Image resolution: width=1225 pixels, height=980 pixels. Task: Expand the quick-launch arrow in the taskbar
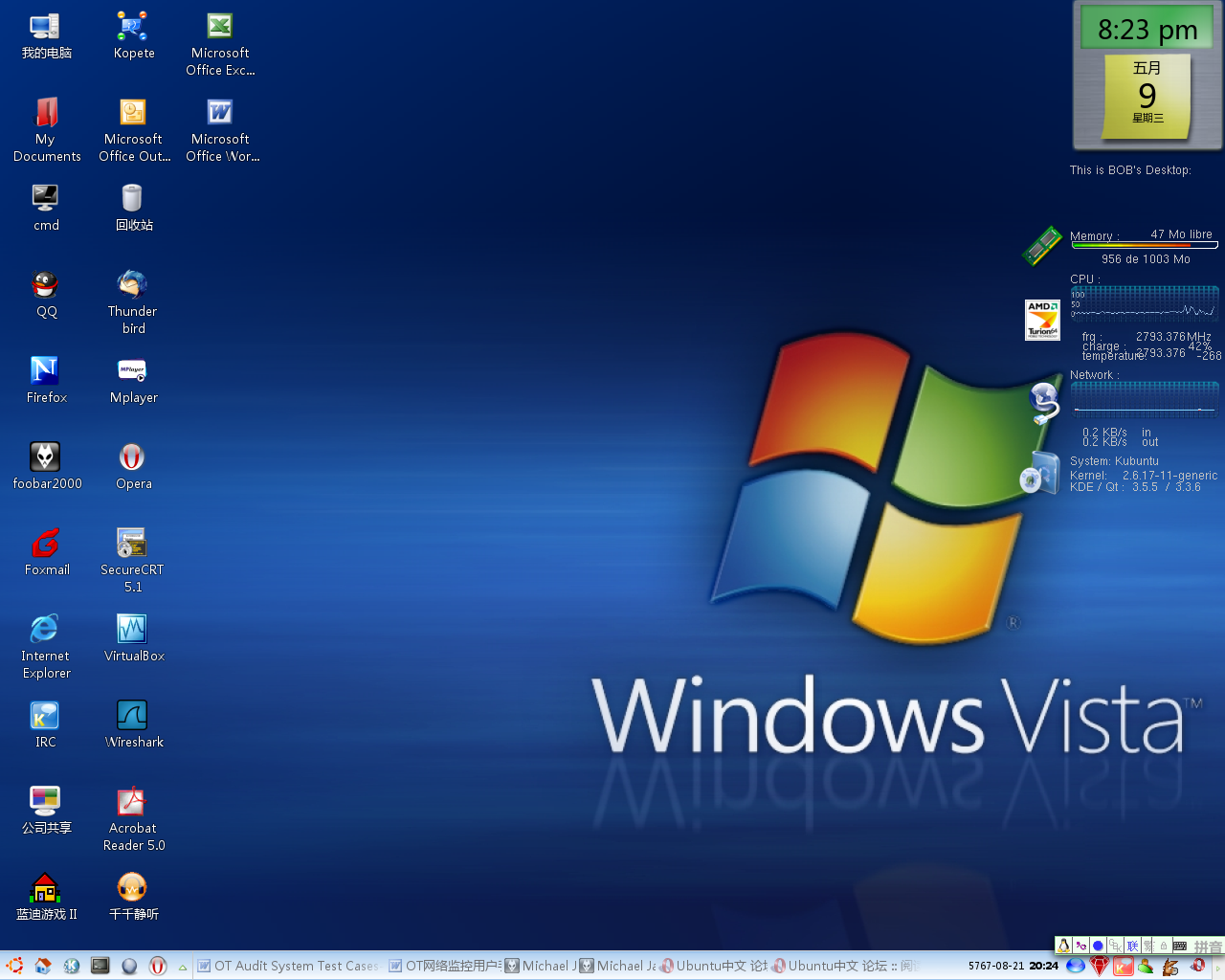[182, 967]
